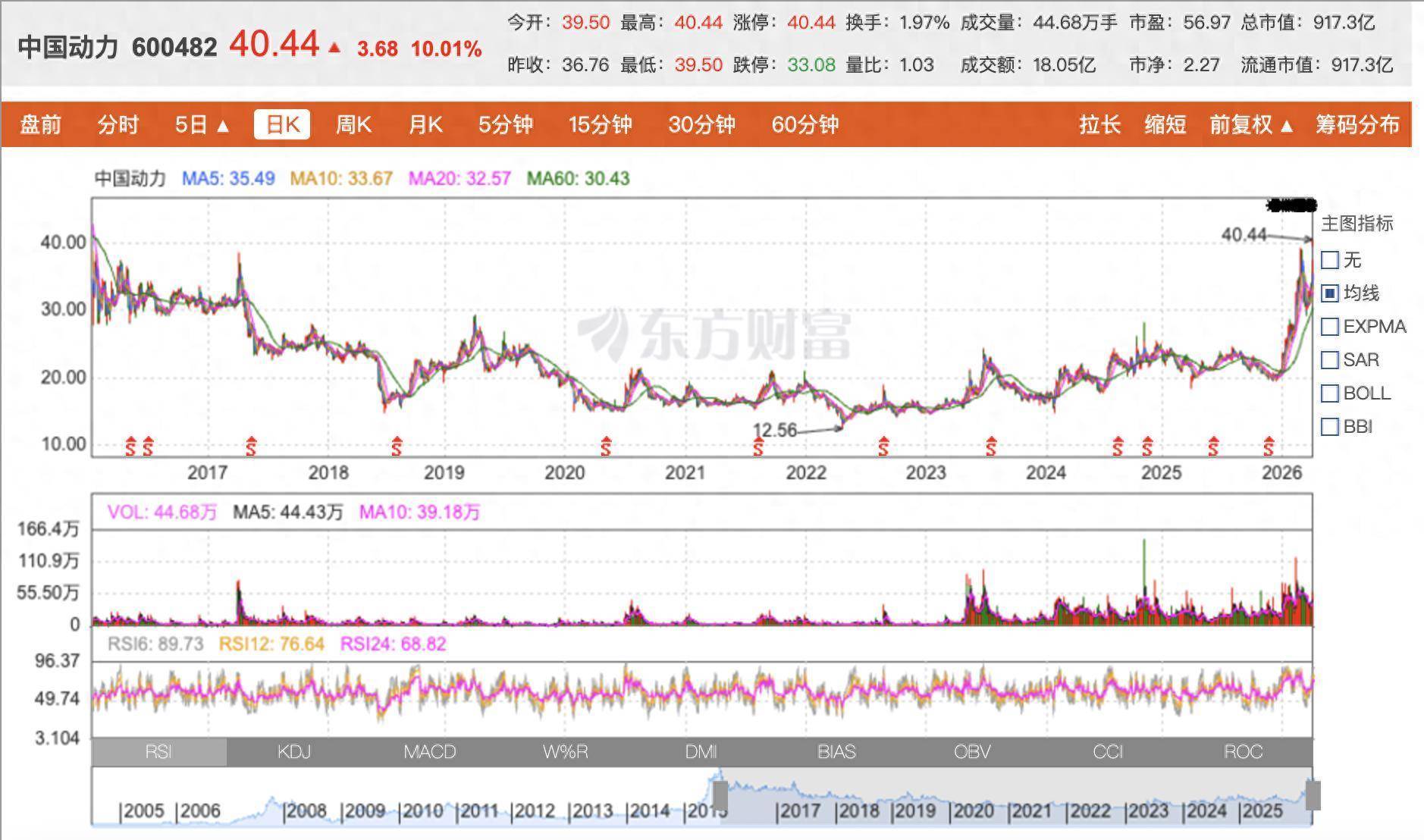Click 拉长 to stretch the chart
Screen dimensions: 1424x840
click(x=1099, y=125)
